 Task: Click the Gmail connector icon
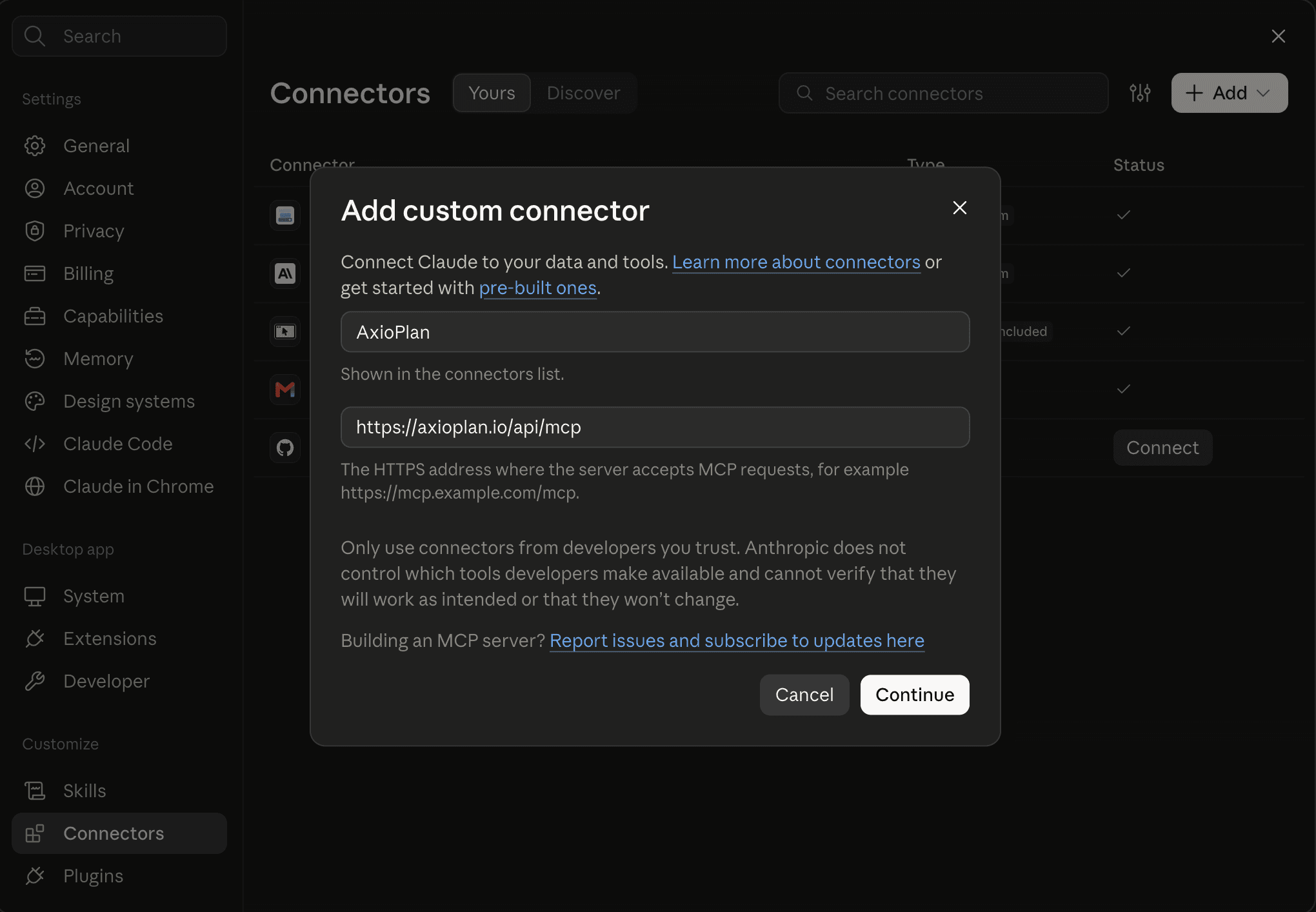[285, 390]
